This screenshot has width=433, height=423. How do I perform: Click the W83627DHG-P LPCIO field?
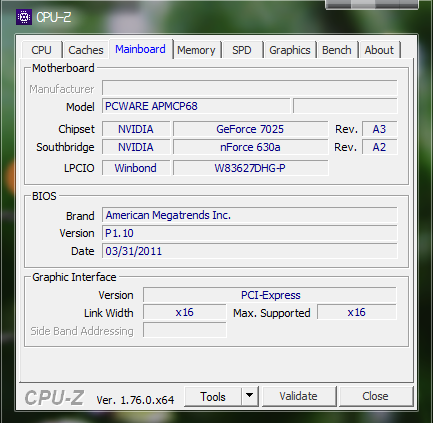[250, 168]
